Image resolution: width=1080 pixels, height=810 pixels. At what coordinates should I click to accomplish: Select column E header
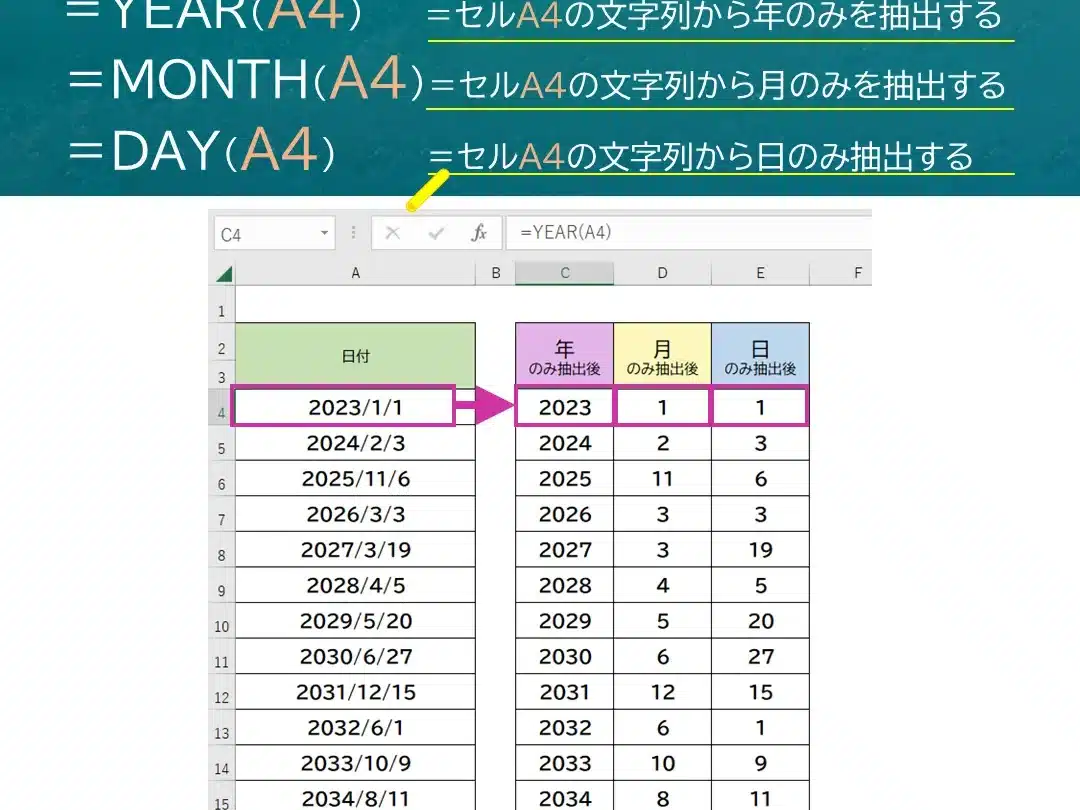760,273
